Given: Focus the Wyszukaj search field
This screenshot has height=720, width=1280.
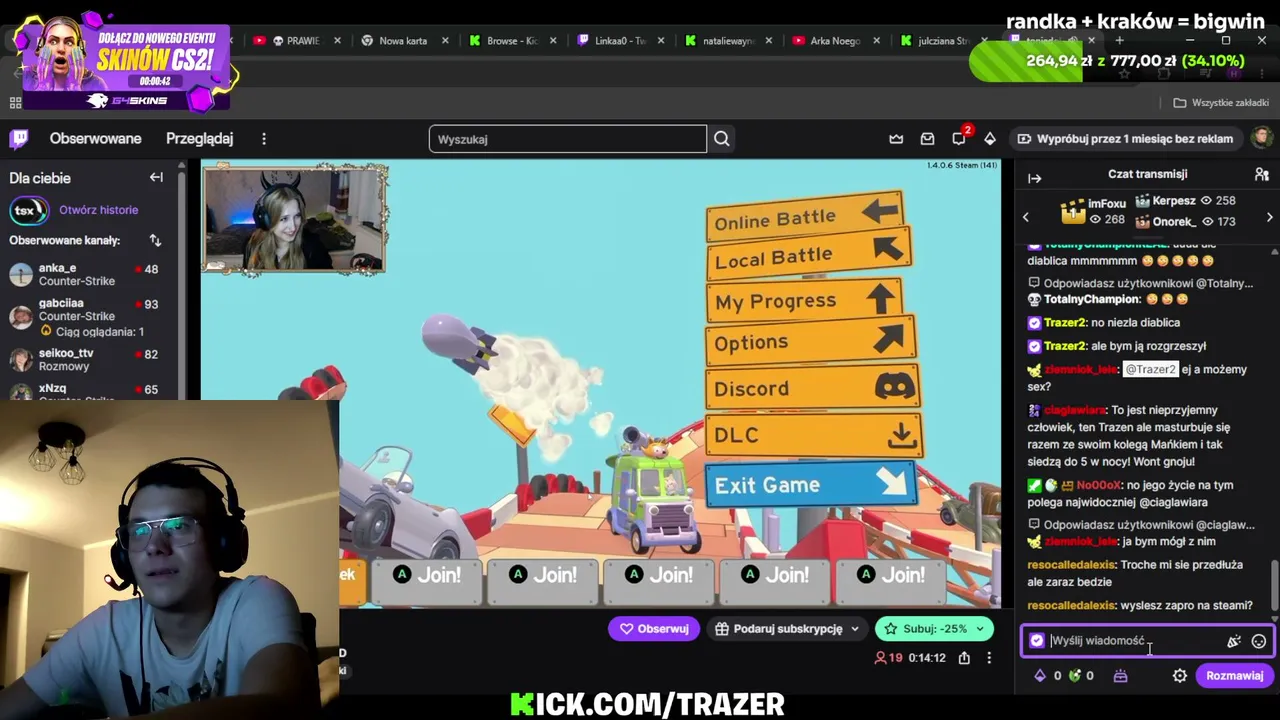Looking at the screenshot, I should pyautogui.click(x=568, y=139).
